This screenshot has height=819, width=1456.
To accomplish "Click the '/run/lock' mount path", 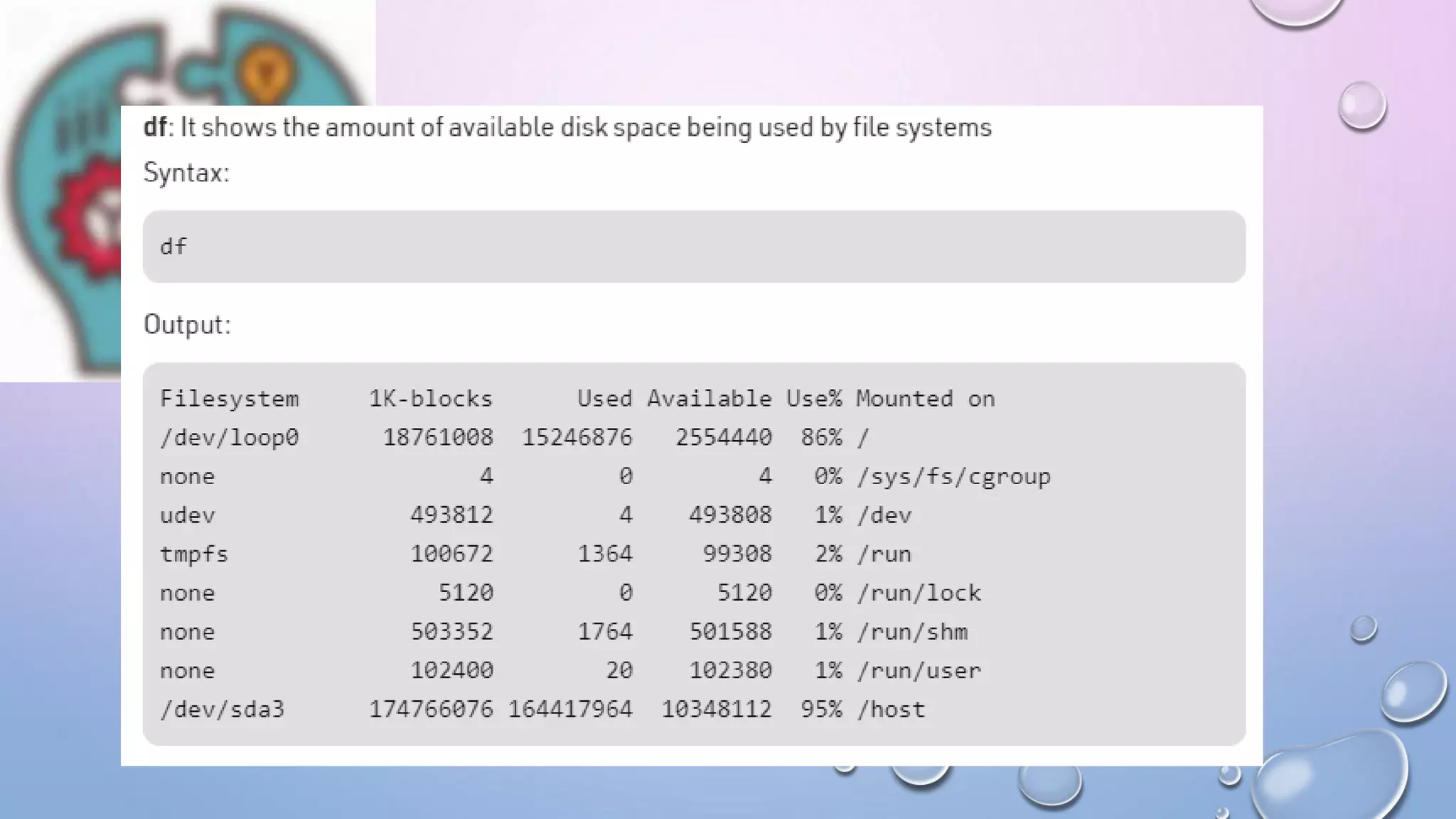I will 919,593.
